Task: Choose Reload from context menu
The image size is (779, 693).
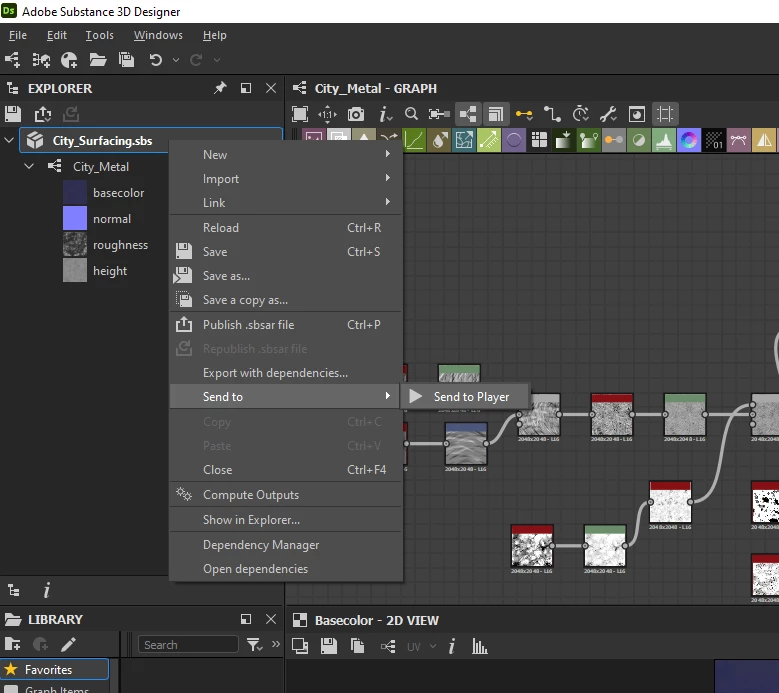Action: coord(286,228)
